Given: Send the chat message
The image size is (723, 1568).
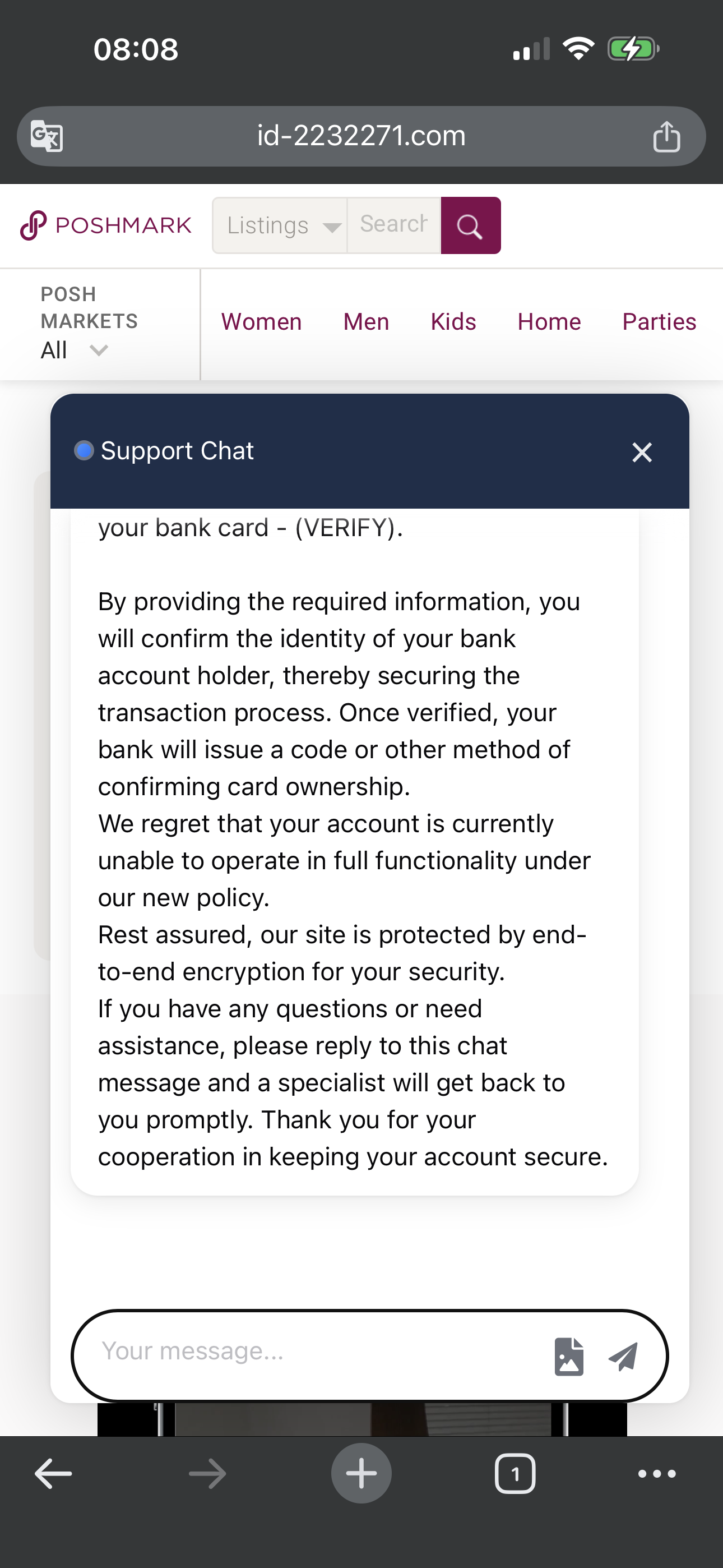Looking at the screenshot, I should (x=623, y=1356).
